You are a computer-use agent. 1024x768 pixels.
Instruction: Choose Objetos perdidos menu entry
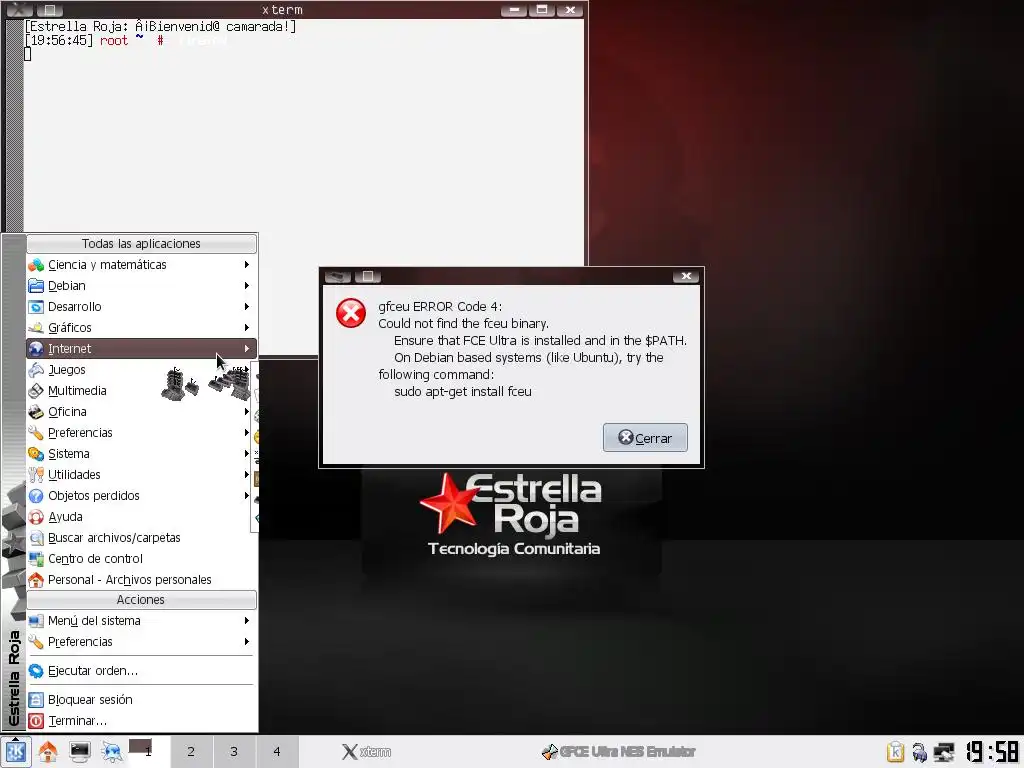(x=141, y=496)
